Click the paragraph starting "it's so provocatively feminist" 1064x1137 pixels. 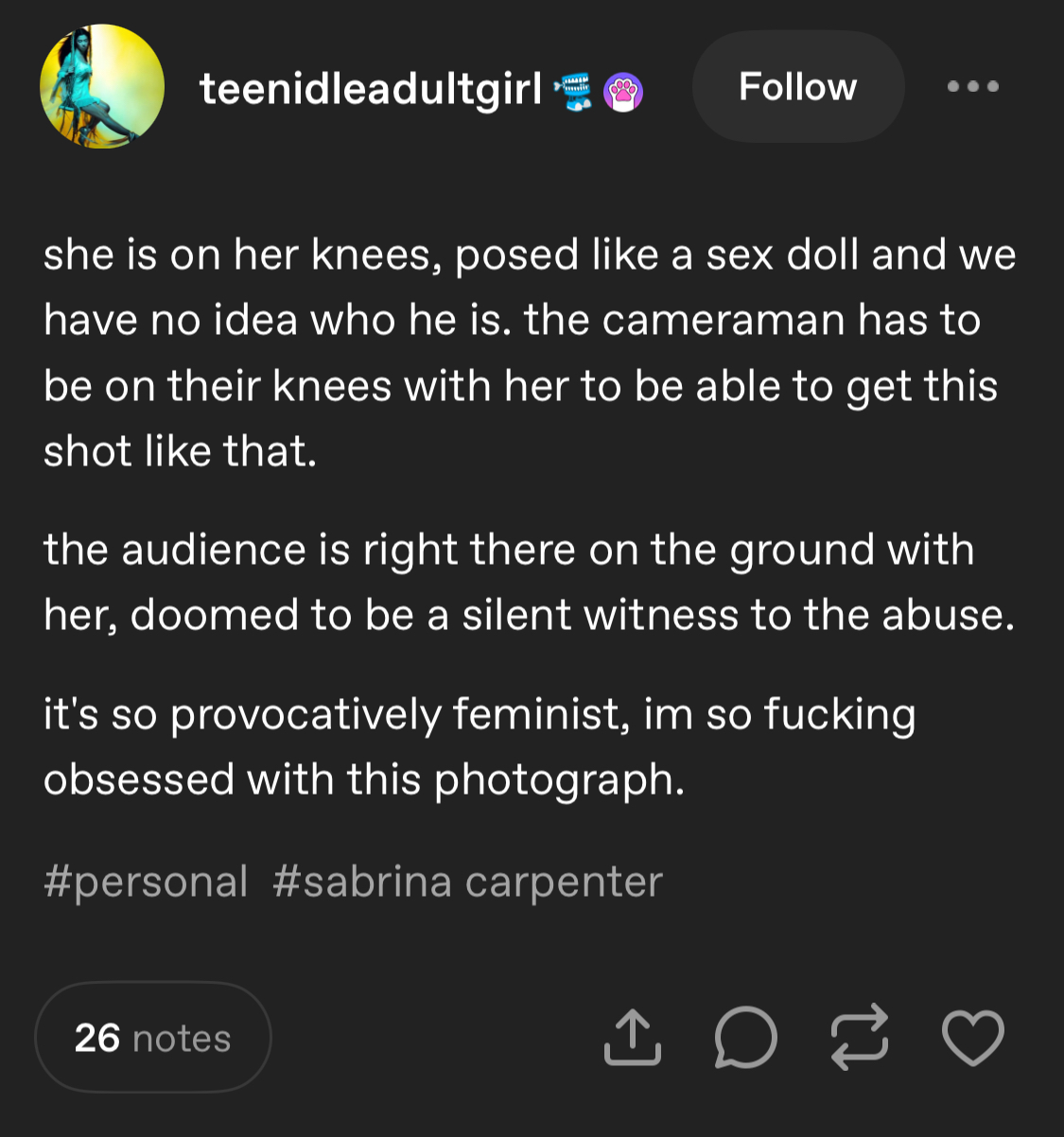480,746
